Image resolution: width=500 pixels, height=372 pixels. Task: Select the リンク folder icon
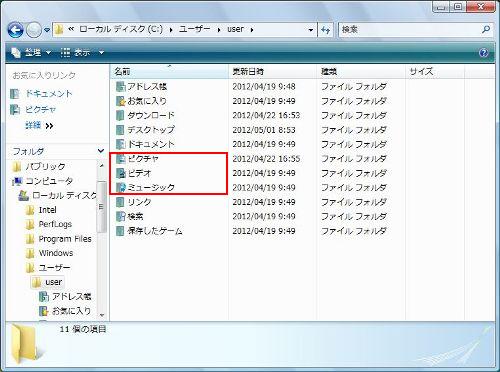tap(120, 202)
